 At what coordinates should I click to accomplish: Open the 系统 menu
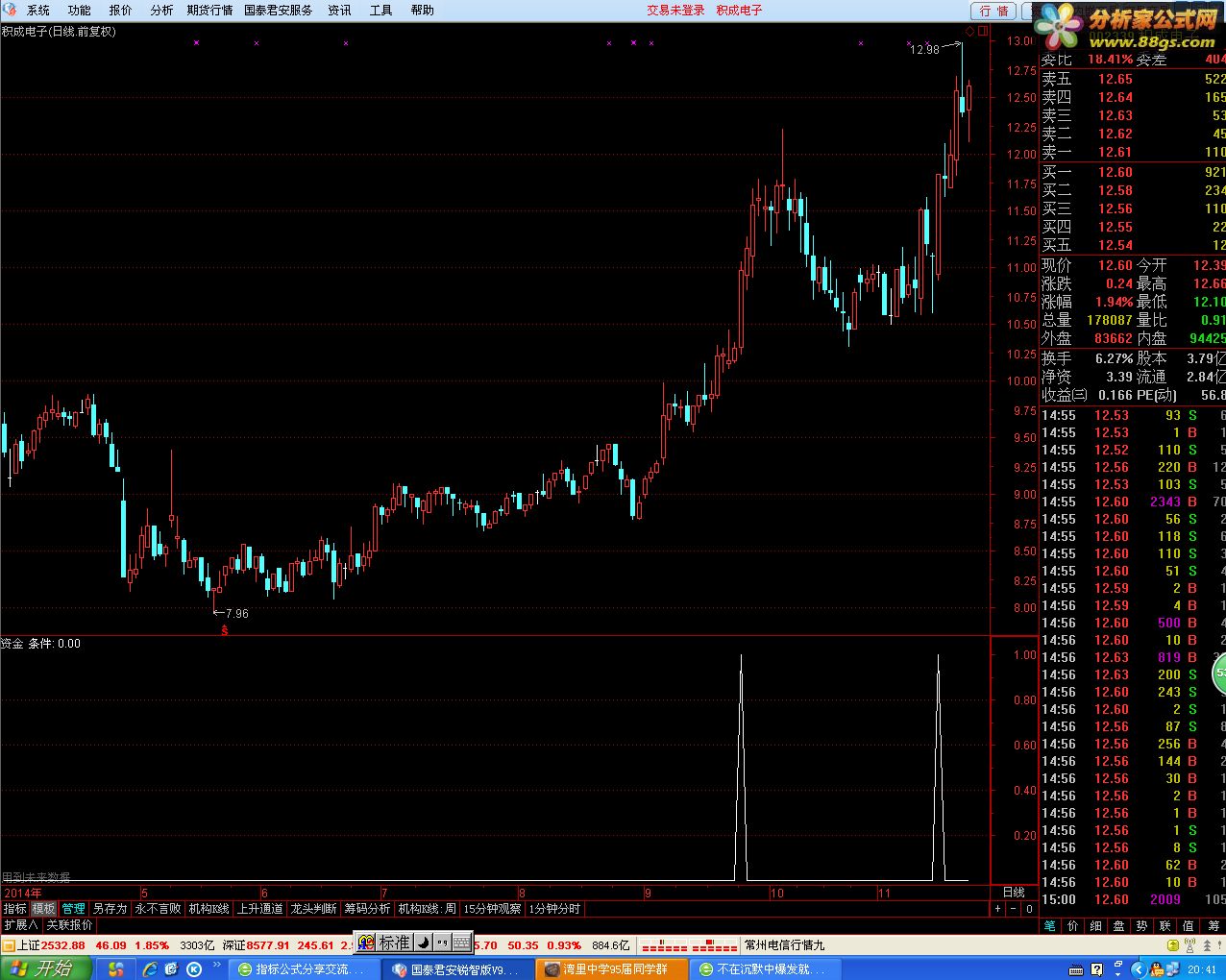38,11
